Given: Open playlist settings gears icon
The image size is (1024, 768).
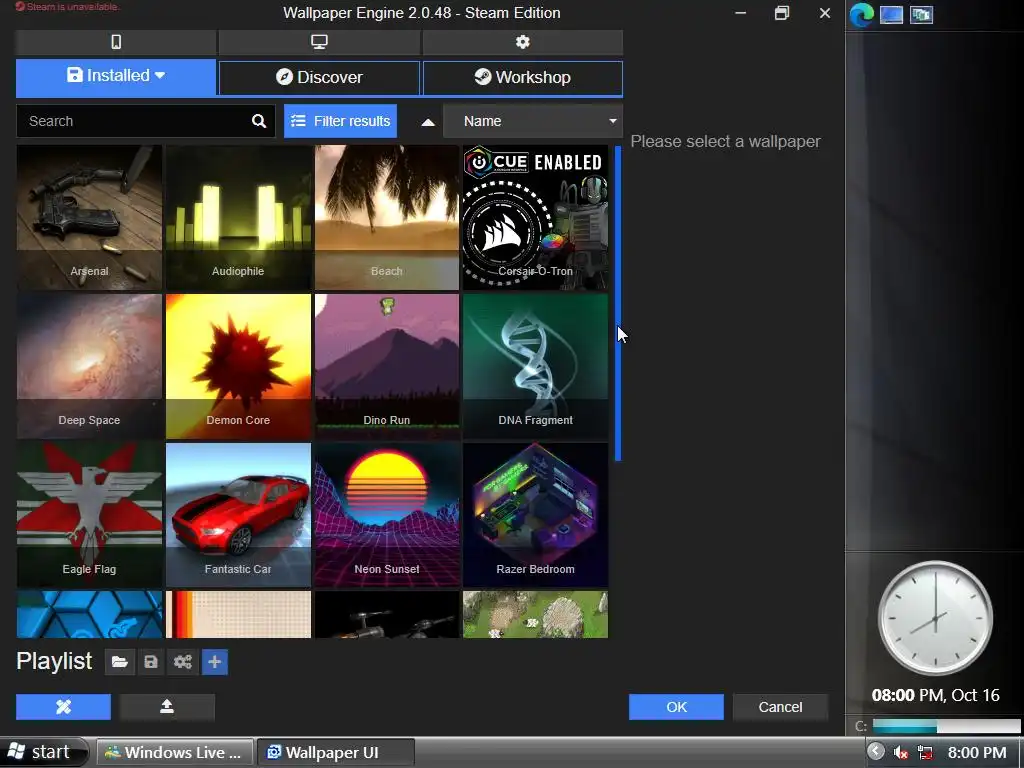Looking at the screenshot, I should (183, 662).
